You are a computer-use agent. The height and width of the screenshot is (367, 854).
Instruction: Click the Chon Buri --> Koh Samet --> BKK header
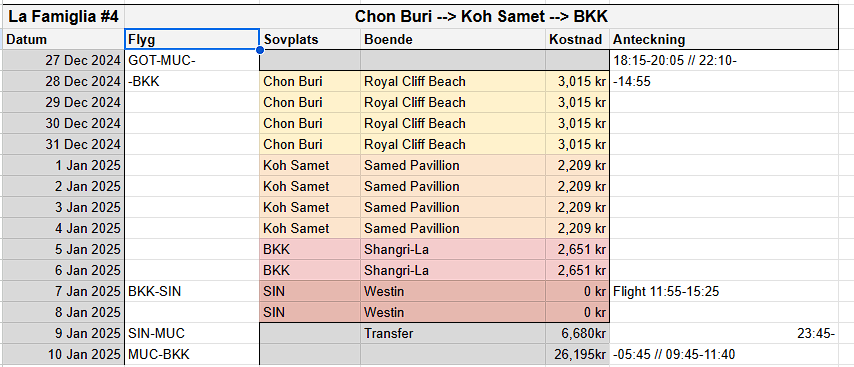(x=481, y=17)
